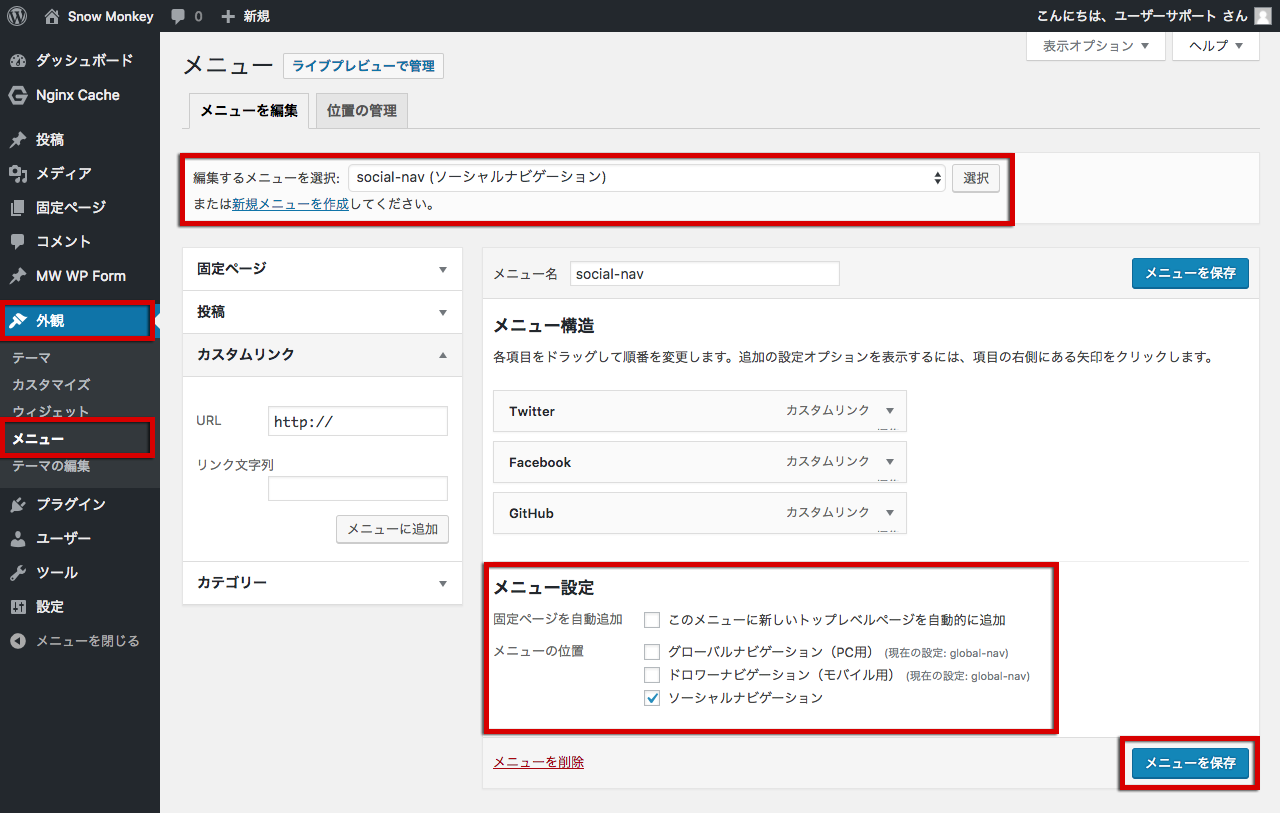
Task: Click the 固定ページ pages icon
Action: (x=18, y=208)
